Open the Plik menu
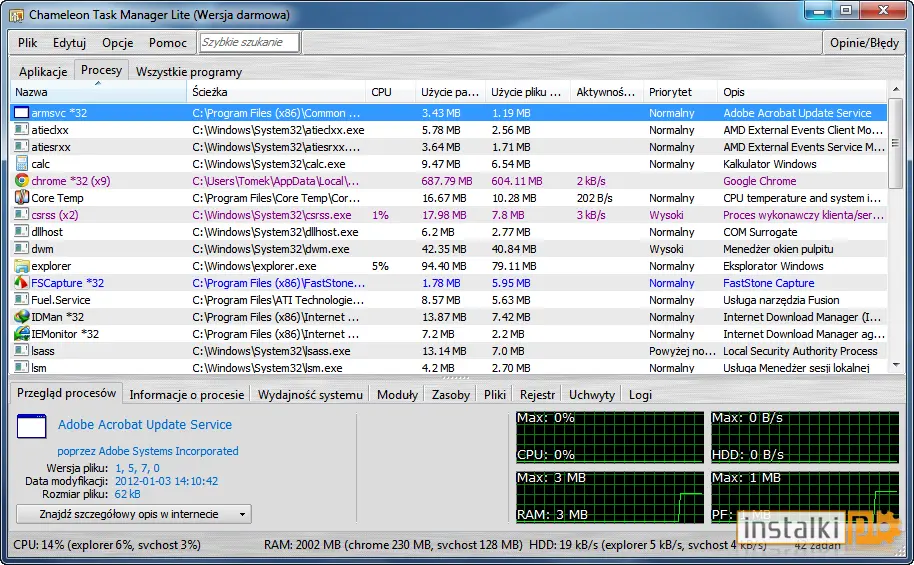Image resolution: width=914 pixels, height=565 pixels. pyautogui.click(x=27, y=43)
